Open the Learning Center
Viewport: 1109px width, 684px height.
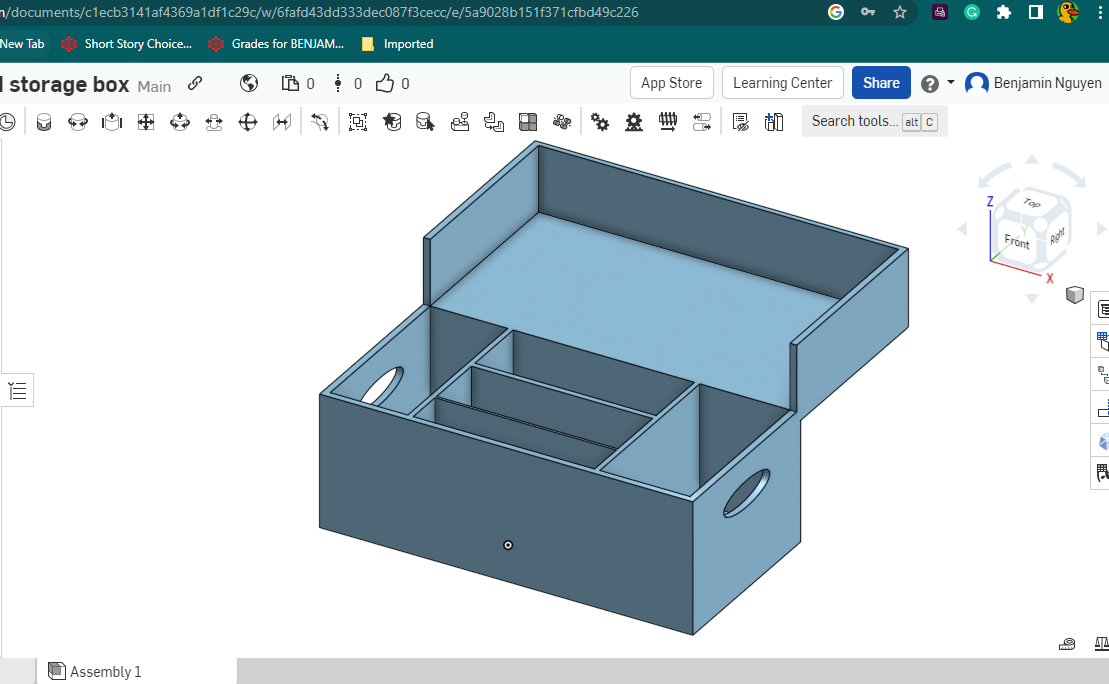click(782, 83)
